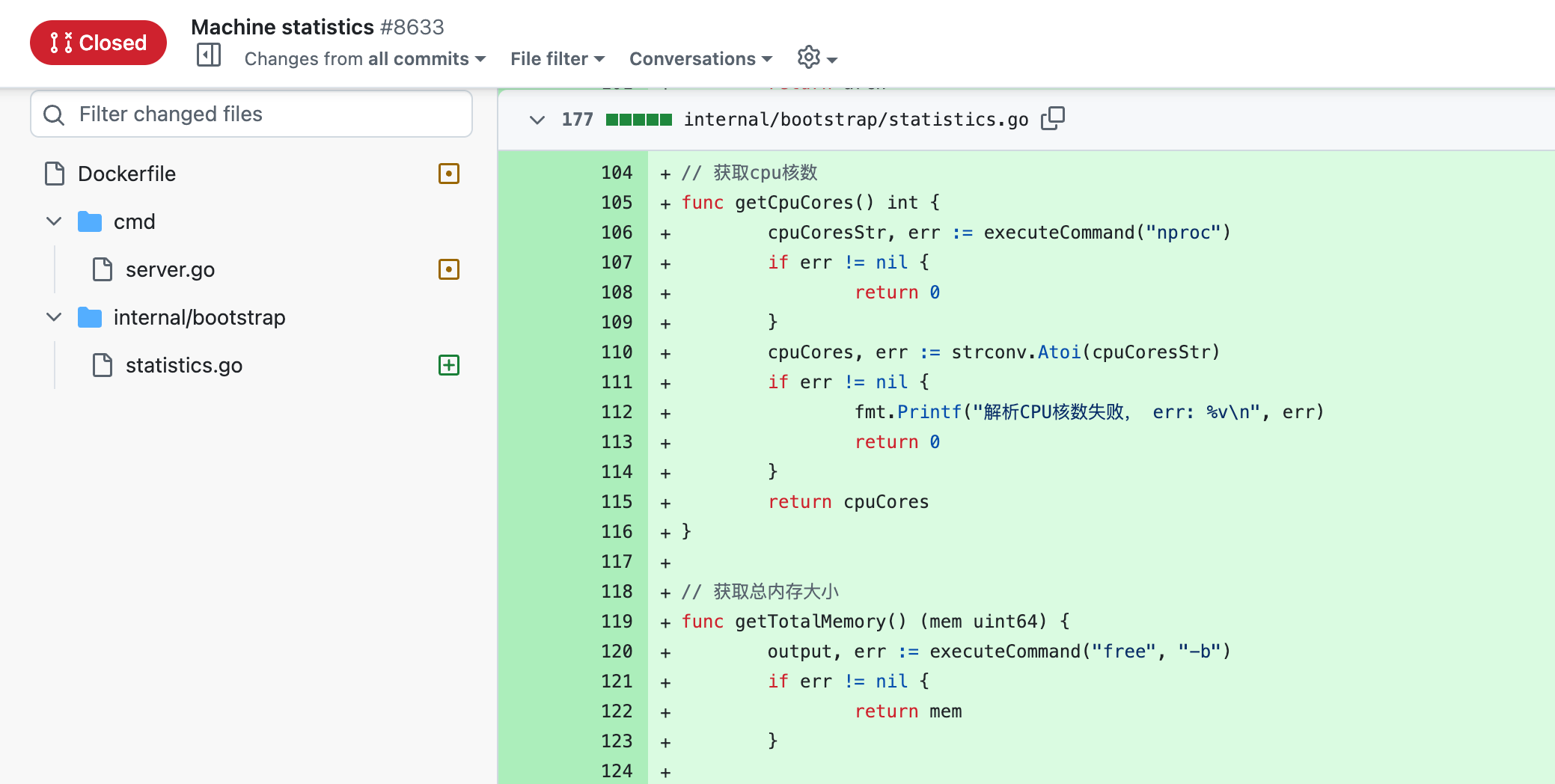Collapse the cmd folder in file tree
Viewport: 1555px width, 784px height.
54,221
